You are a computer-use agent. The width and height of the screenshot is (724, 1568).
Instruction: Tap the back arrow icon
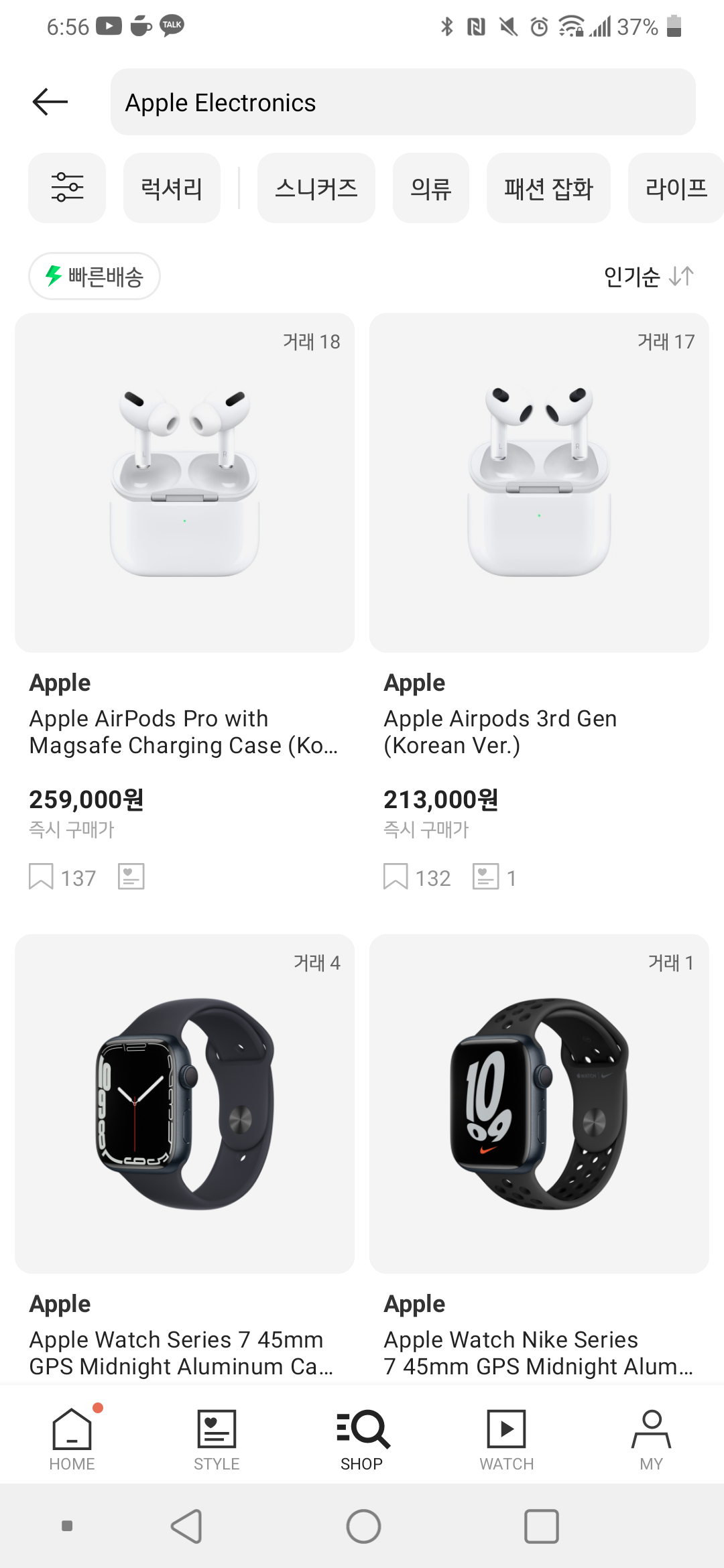[x=50, y=102]
